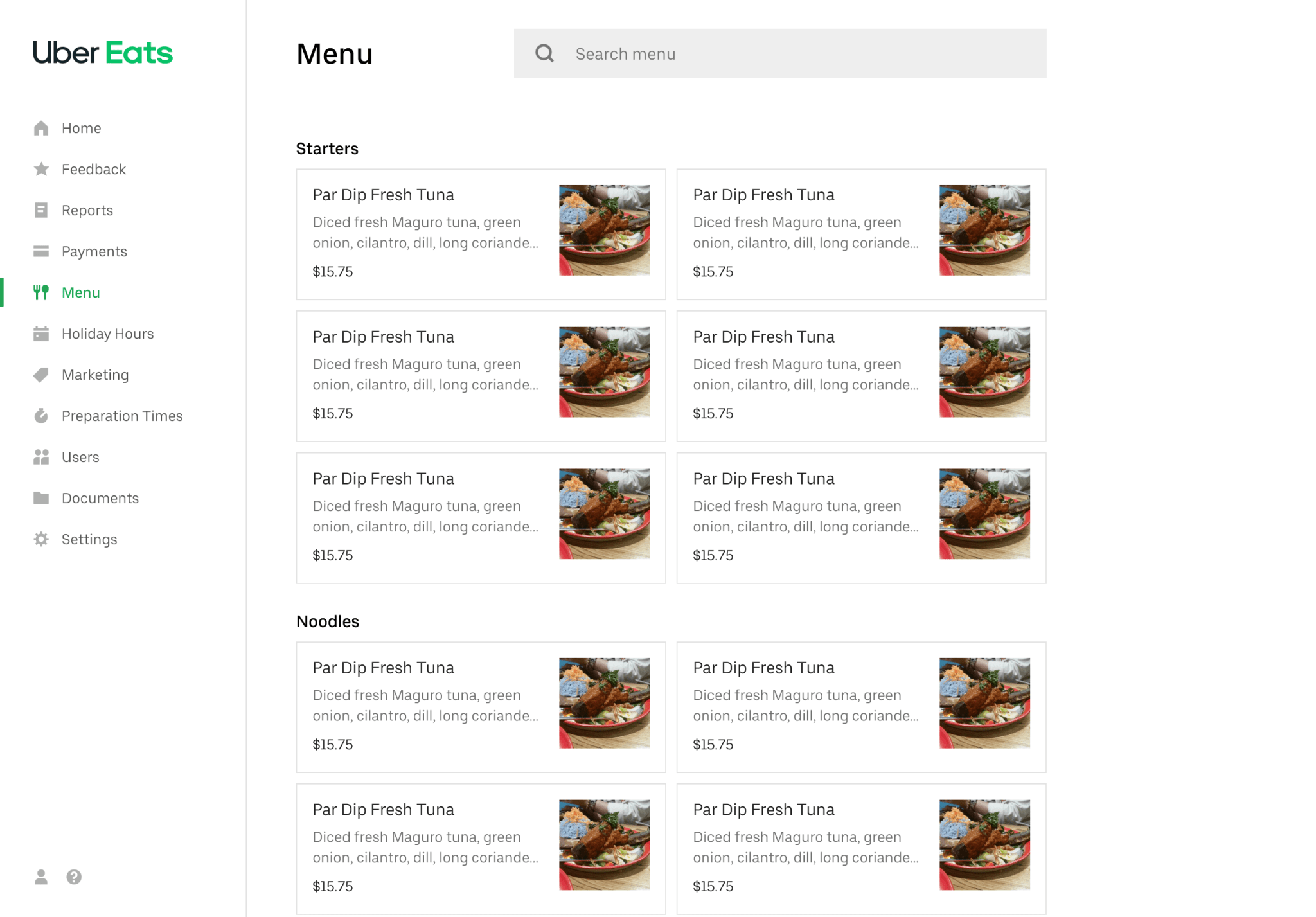
Task: Click the Reports document icon
Action: [x=41, y=210]
